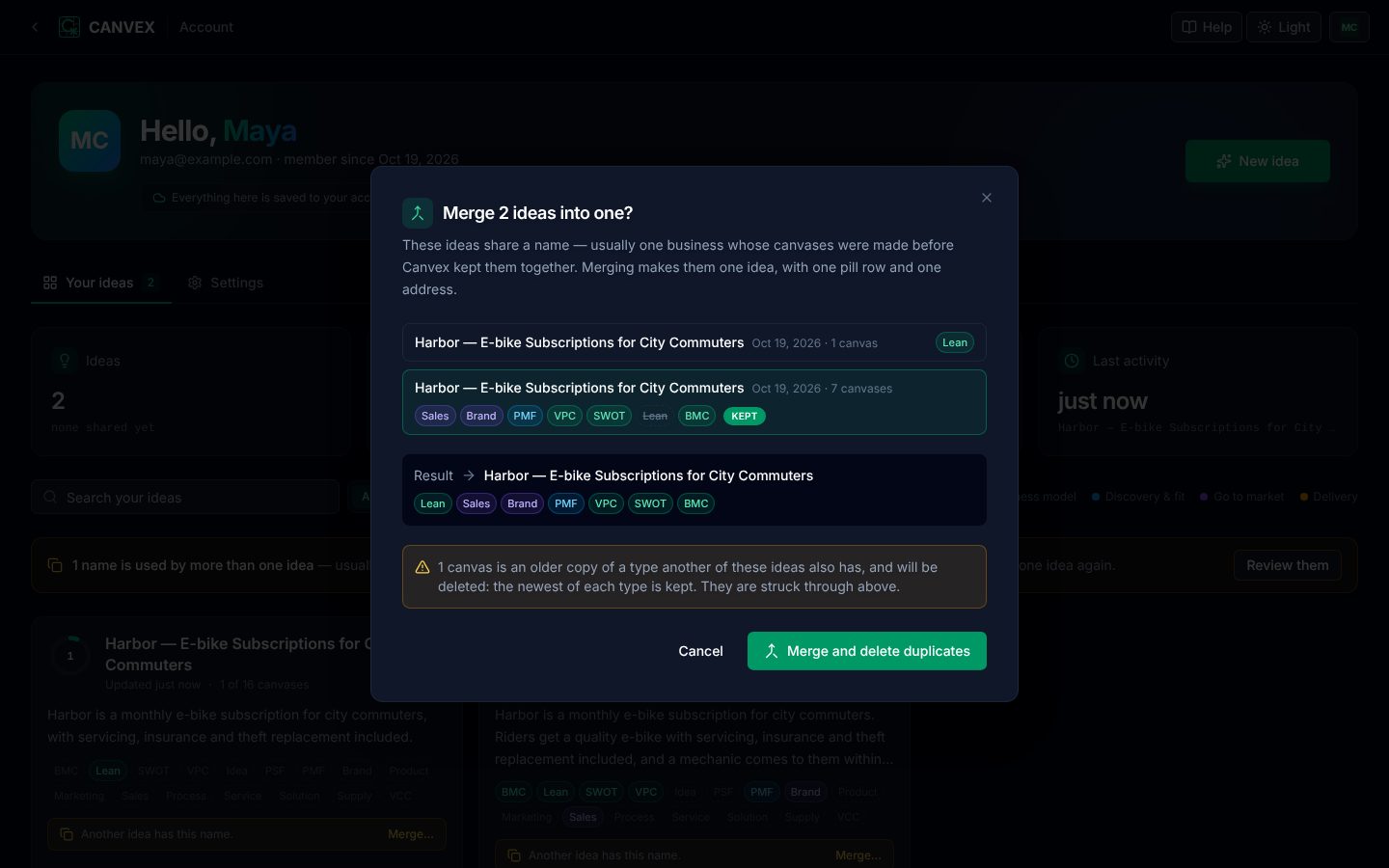Switch to the Your ideas tab
Image resolution: width=1389 pixels, height=868 pixels.
101,283
